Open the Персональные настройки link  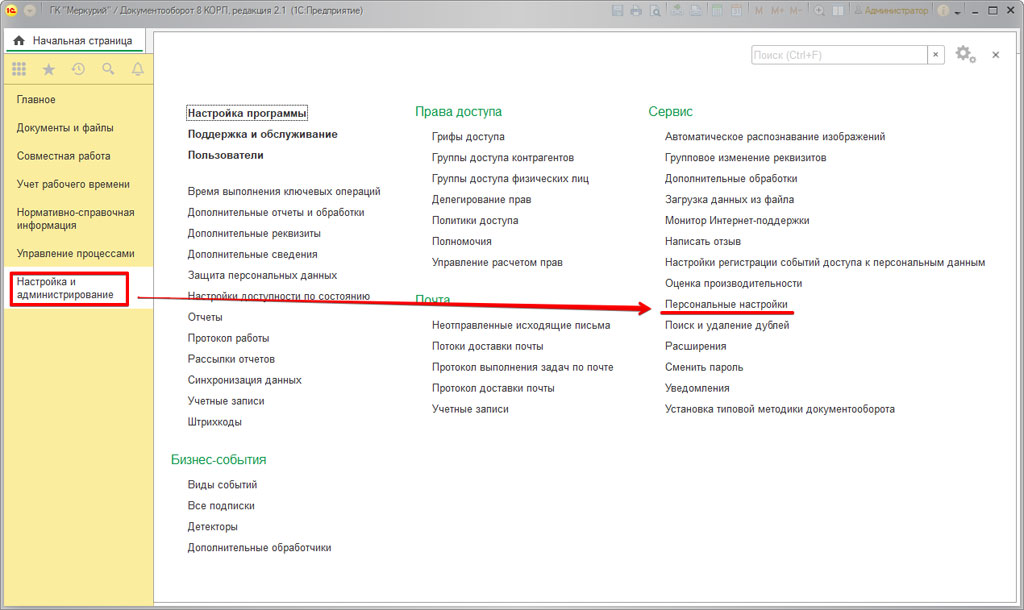pyautogui.click(x=726, y=304)
